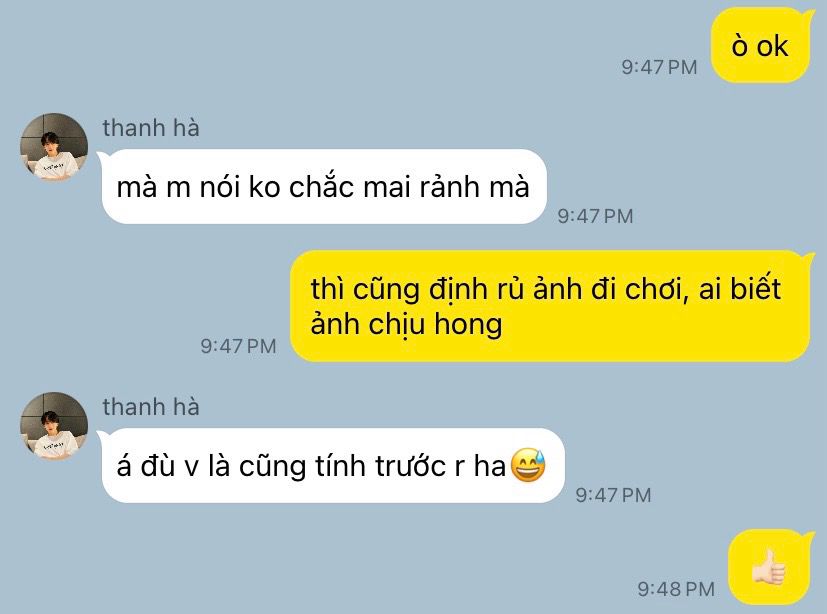Click timestamp beside "mai rảnh mà" message
This screenshot has width=827, height=614.
[x=595, y=216]
